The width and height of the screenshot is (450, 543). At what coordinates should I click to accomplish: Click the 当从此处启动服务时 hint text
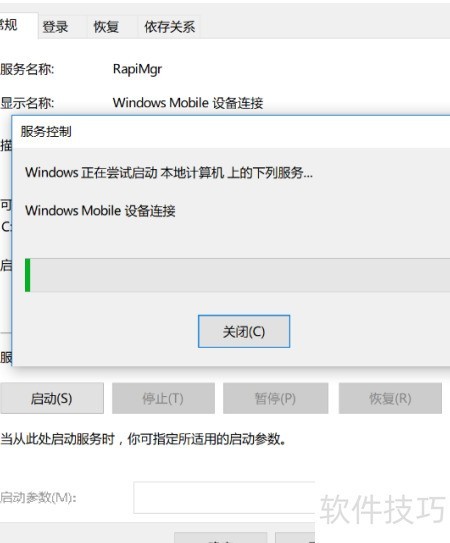click(143, 439)
